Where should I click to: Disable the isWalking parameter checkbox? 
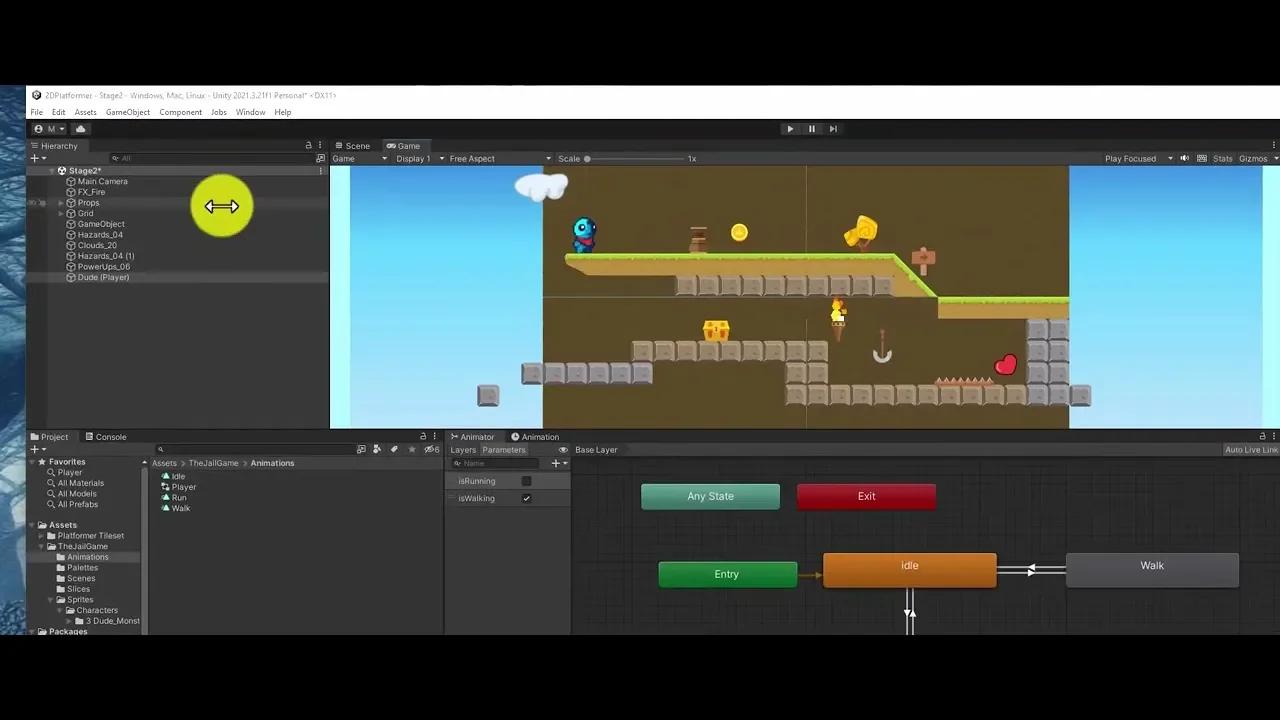[x=527, y=498]
